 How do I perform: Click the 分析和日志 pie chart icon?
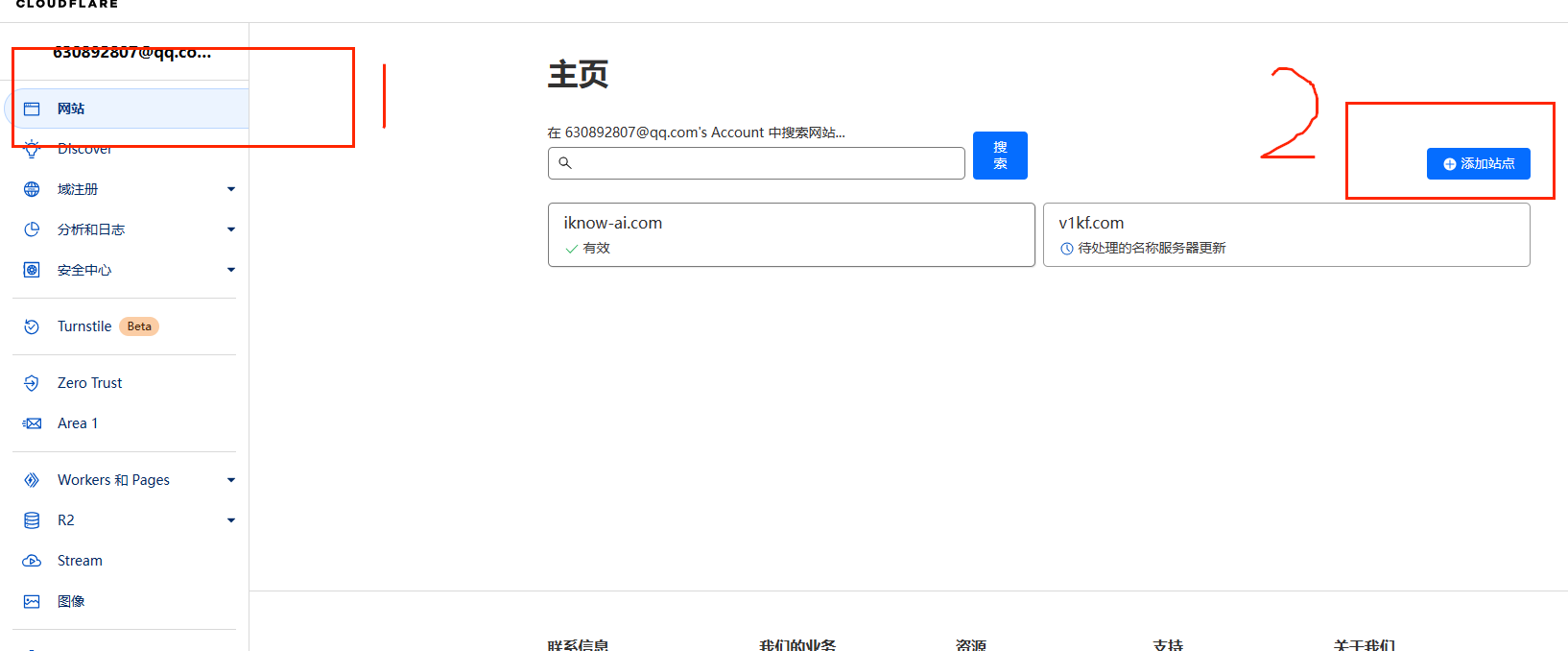click(x=32, y=229)
